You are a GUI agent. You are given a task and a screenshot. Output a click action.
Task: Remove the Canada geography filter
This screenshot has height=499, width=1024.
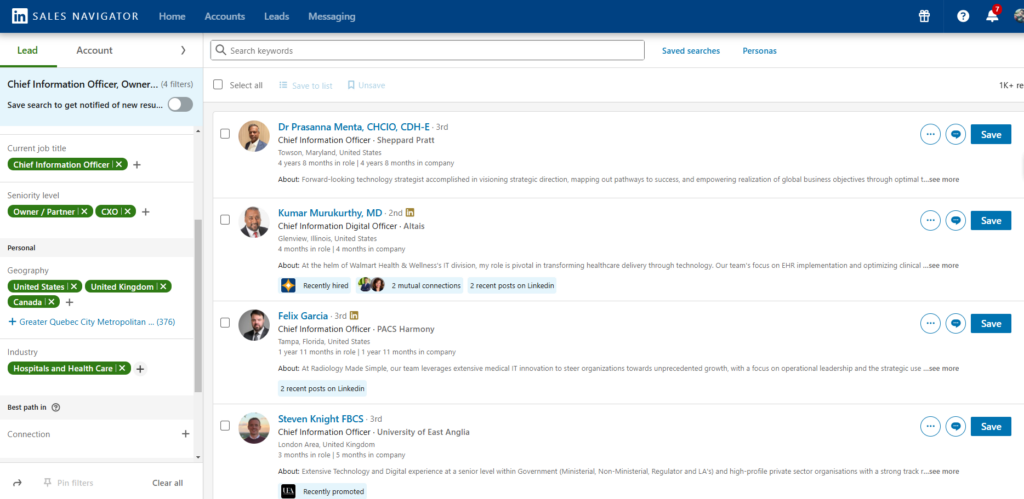point(52,302)
